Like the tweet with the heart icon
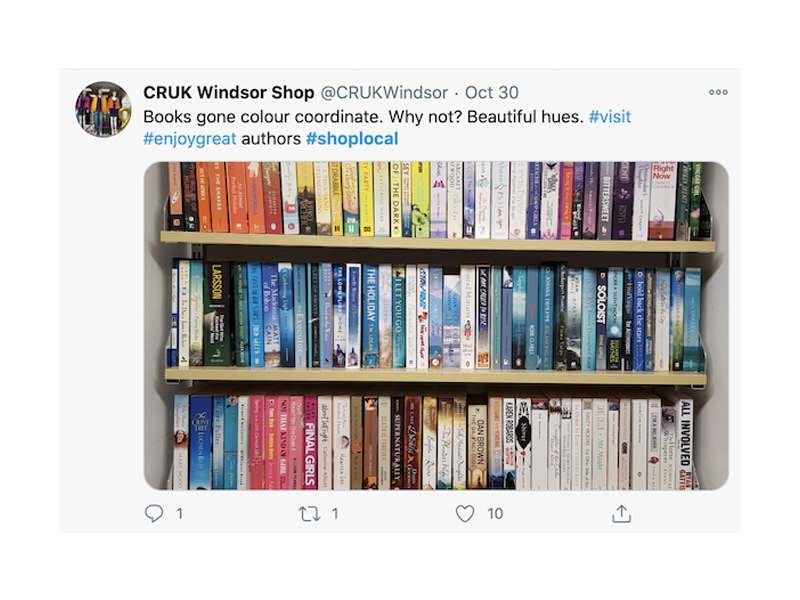The image size is (800, 600). point(465,514)
